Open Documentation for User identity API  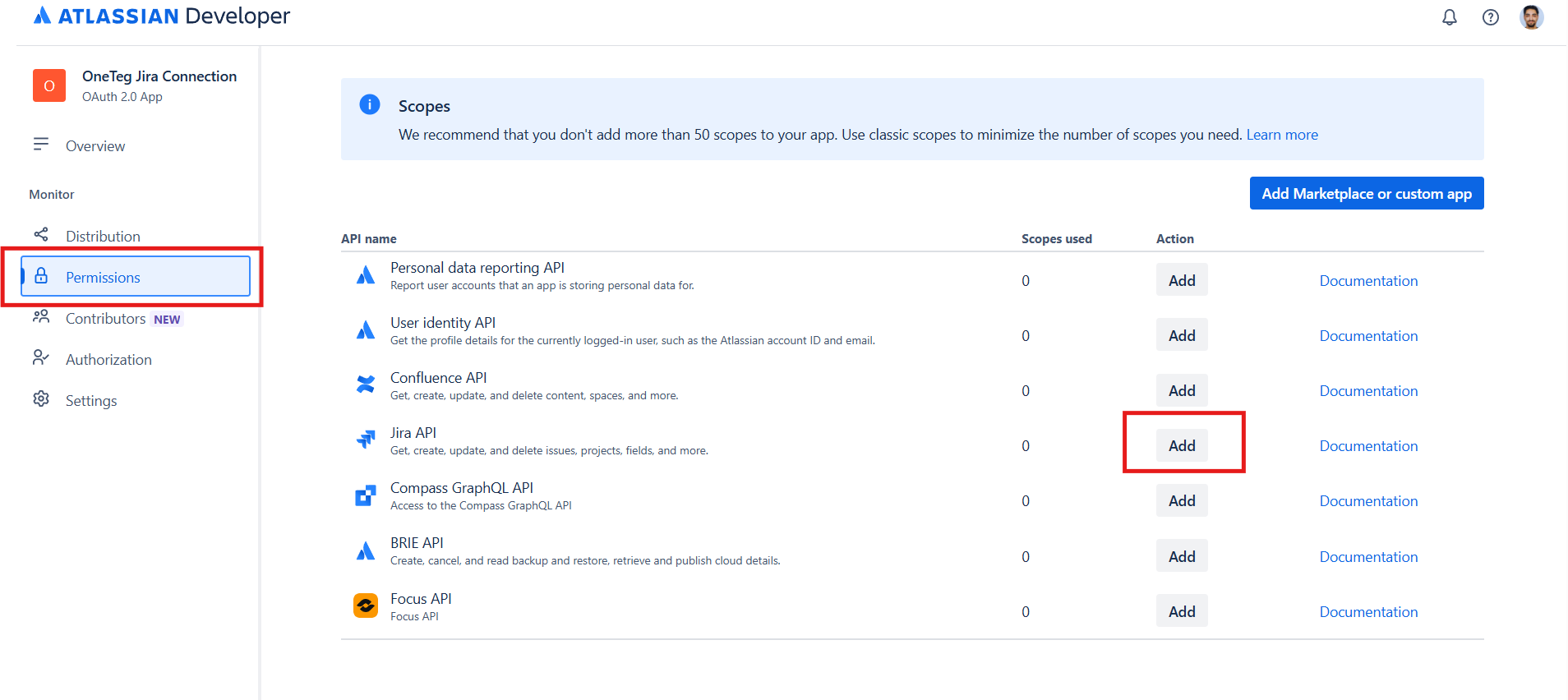point(1368,336)
